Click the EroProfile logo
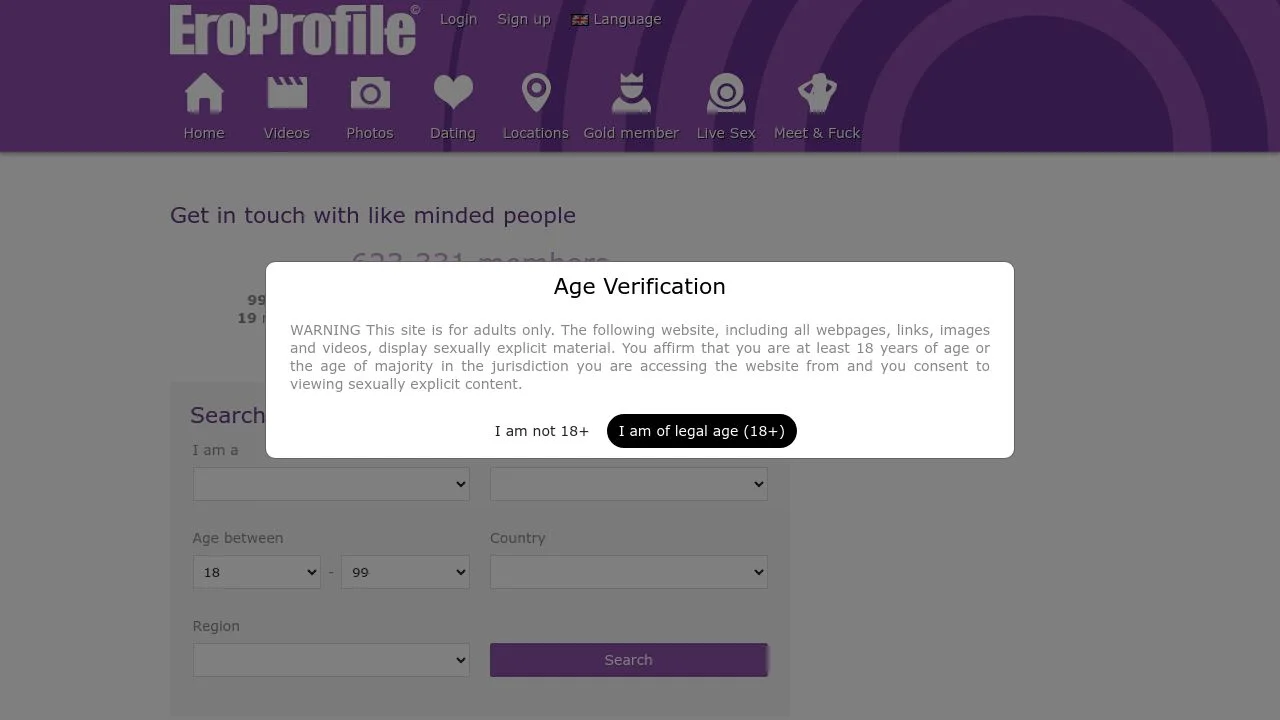The height and width of the screenshot is (720, 1280). coord(291,29)
